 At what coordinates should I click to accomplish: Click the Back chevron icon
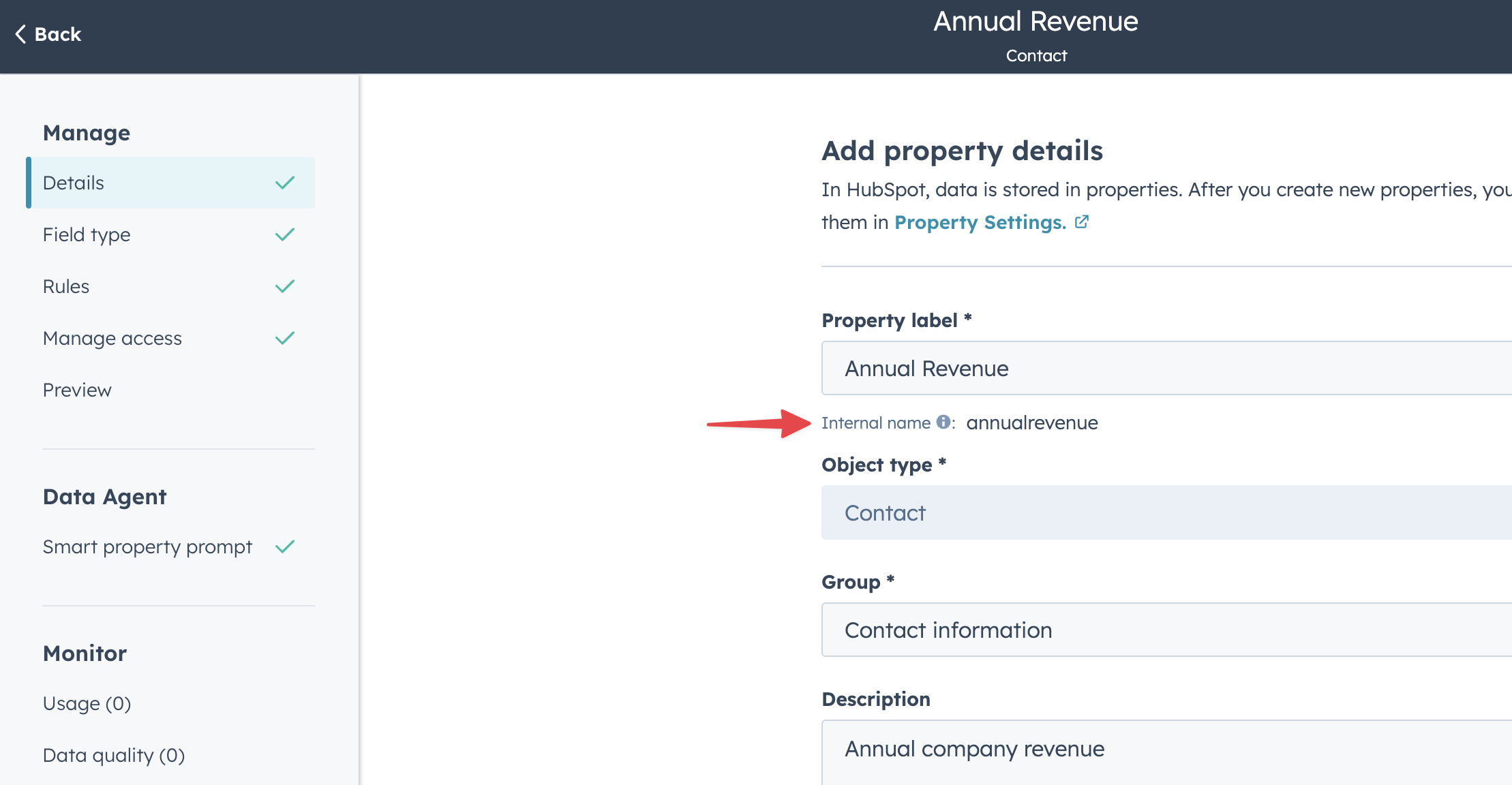pos(20,33)
